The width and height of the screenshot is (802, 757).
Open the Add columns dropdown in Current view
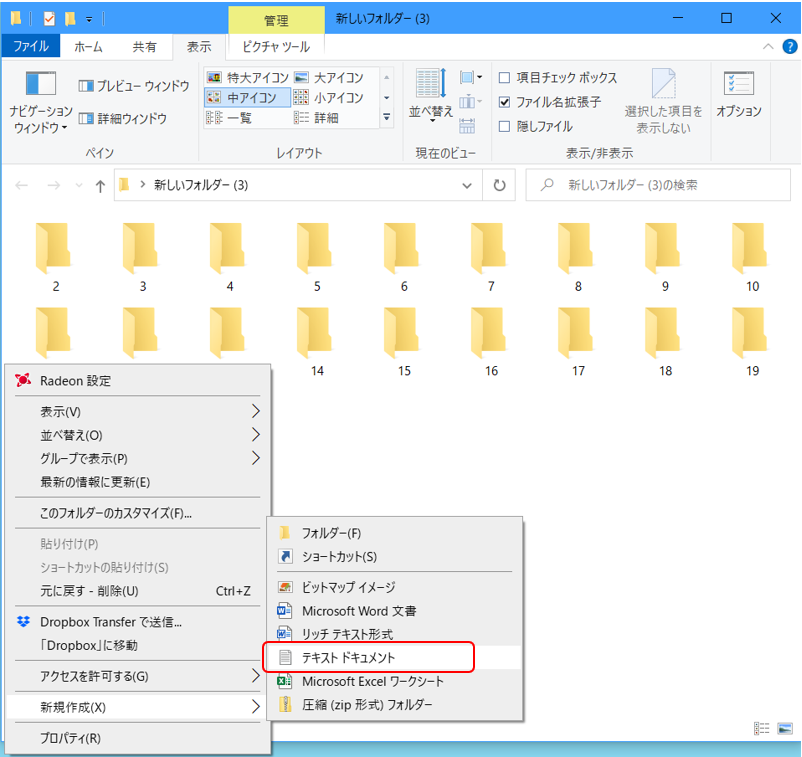pos(471,102)
